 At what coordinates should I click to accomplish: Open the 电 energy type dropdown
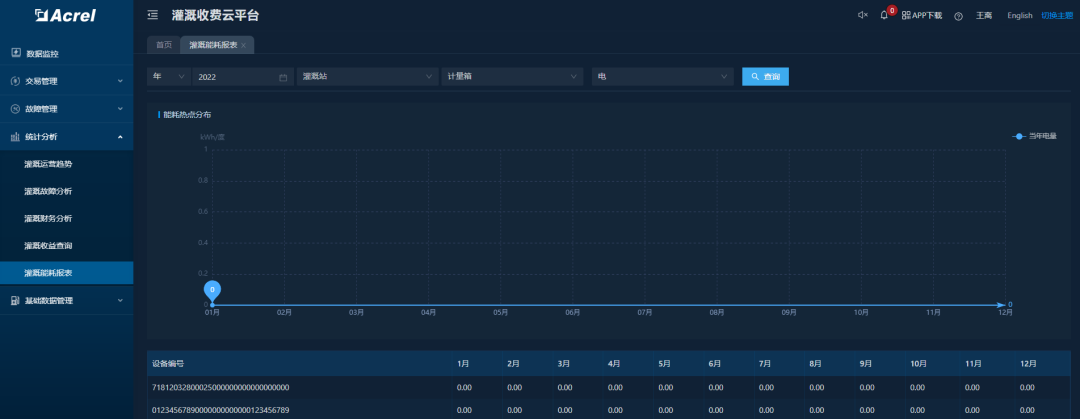pyautogui.click(x=663, y=76)
